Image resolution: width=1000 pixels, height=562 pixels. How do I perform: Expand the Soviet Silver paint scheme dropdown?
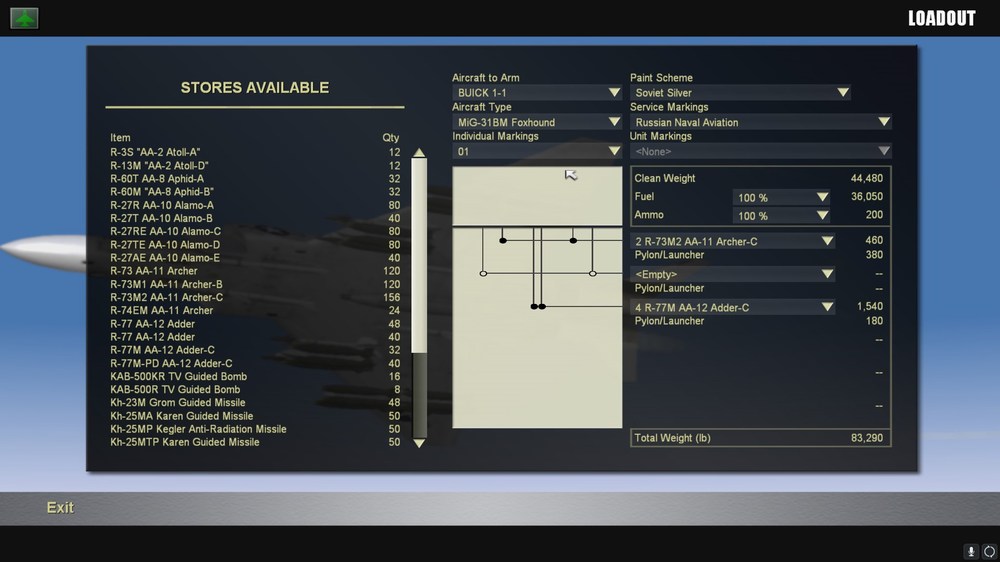pyautogui.click(x=740, y=92)
